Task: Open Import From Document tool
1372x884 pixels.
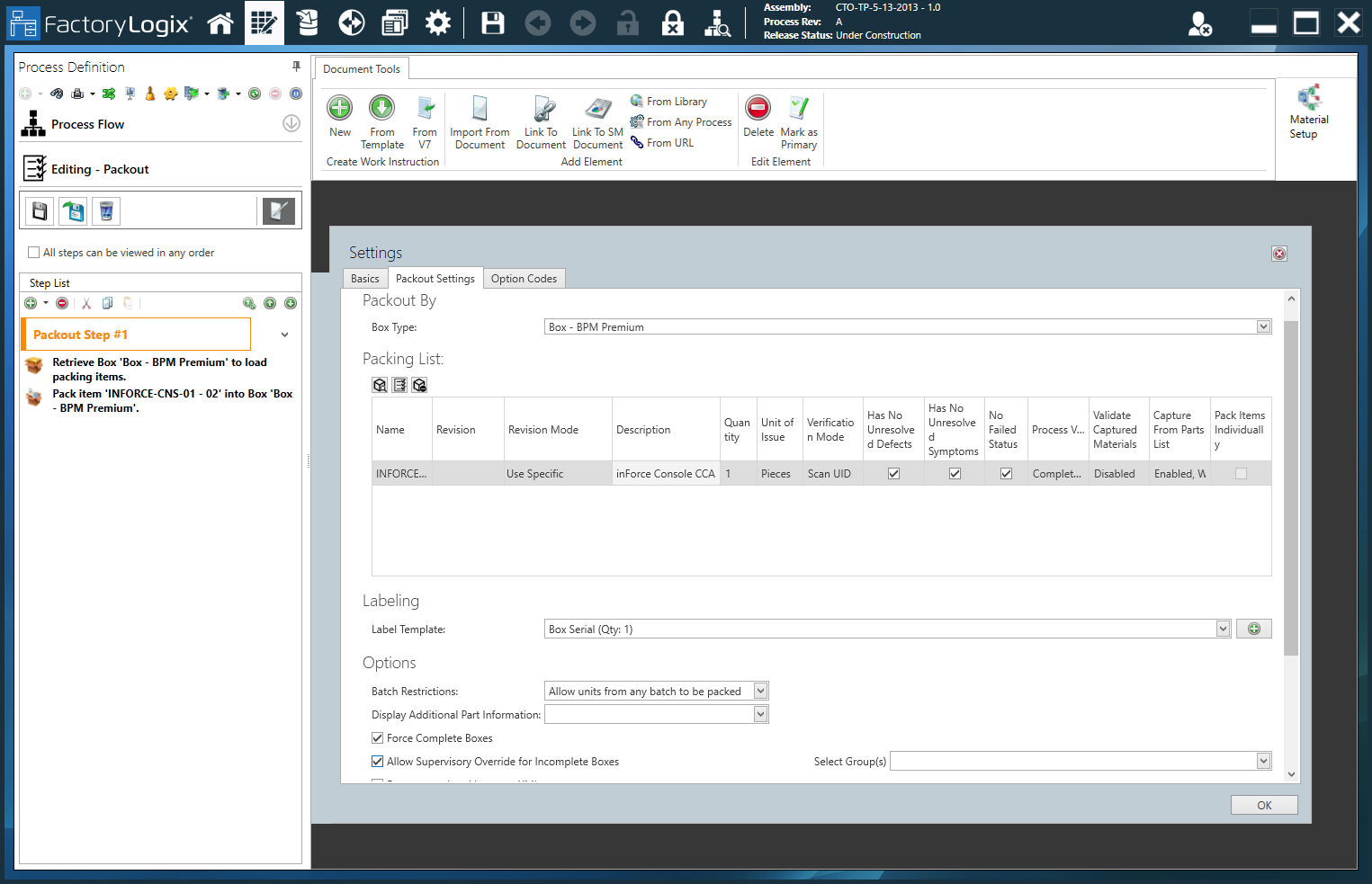Action: point(480,119)
